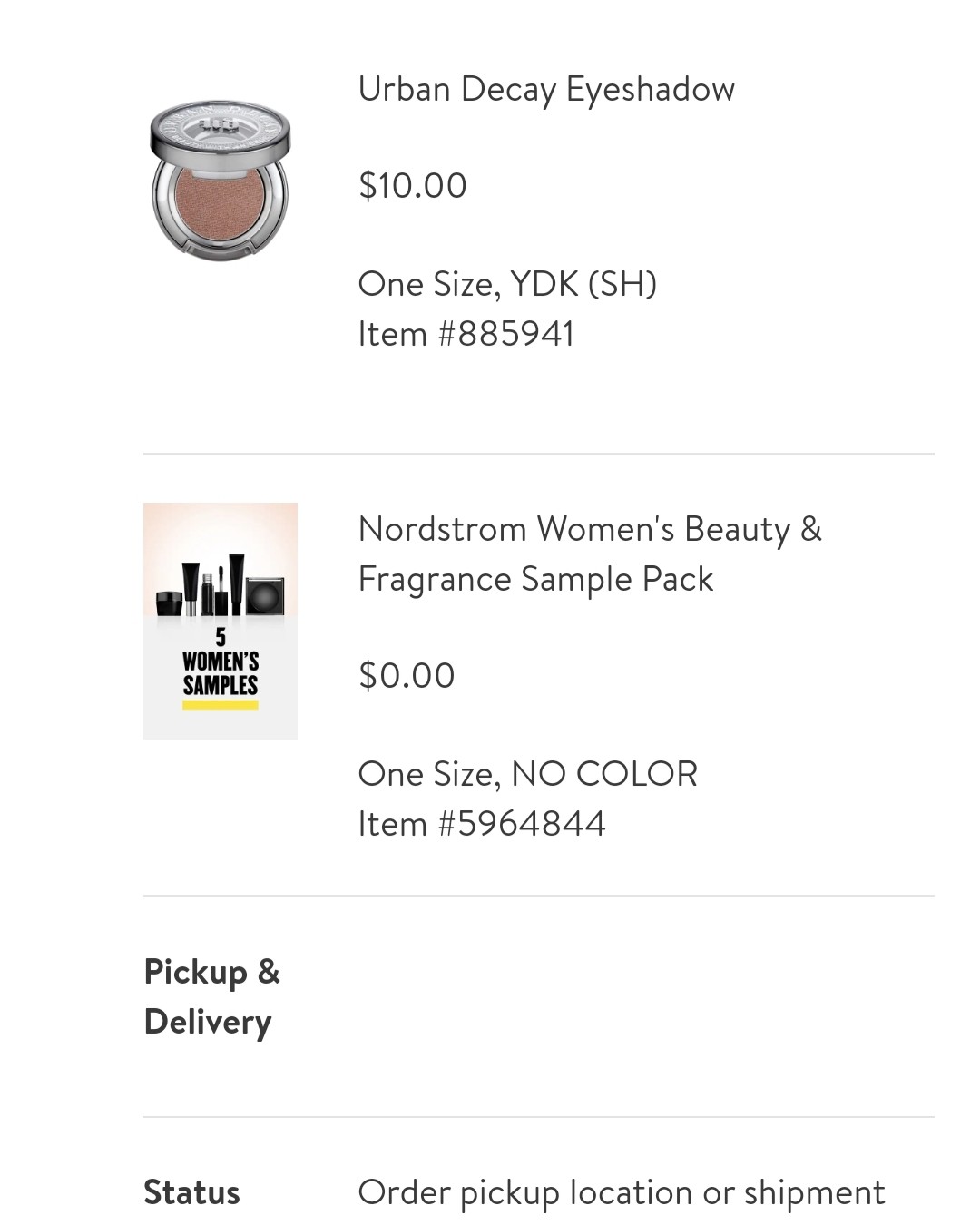Tap the eyeshadow compact lid in image

click(220, 128)
